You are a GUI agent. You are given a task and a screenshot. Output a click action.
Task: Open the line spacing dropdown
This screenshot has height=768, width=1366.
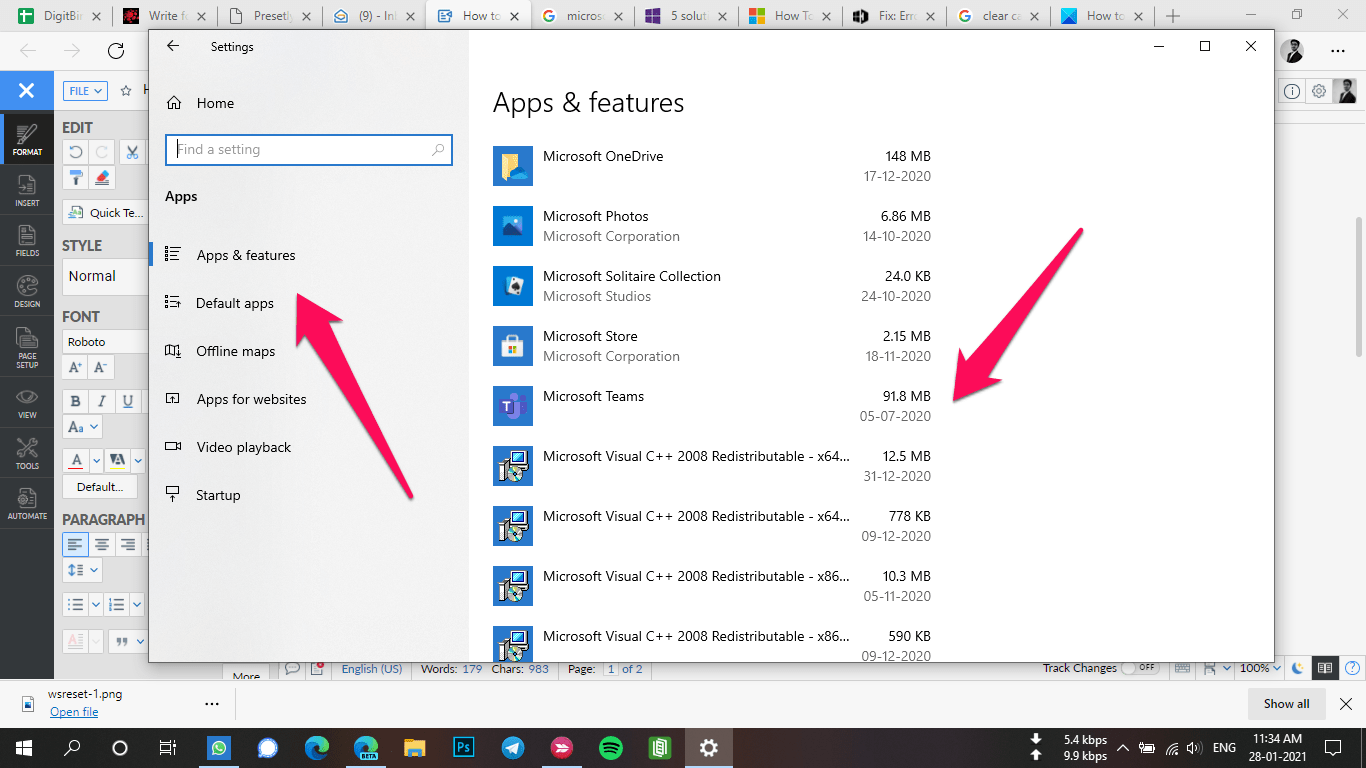point(83,570)
